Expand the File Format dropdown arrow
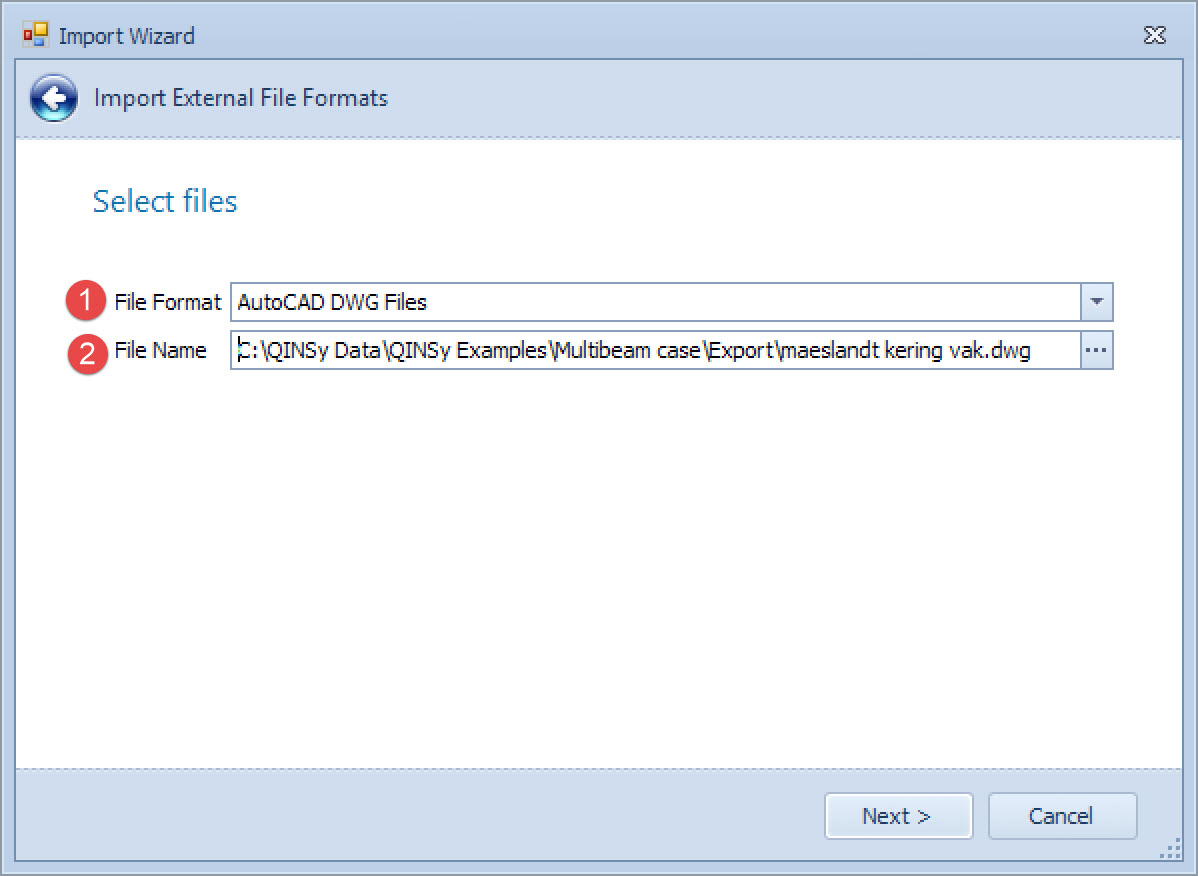The width and height of the screenshot is (1198, 876). coord(1096,301)
